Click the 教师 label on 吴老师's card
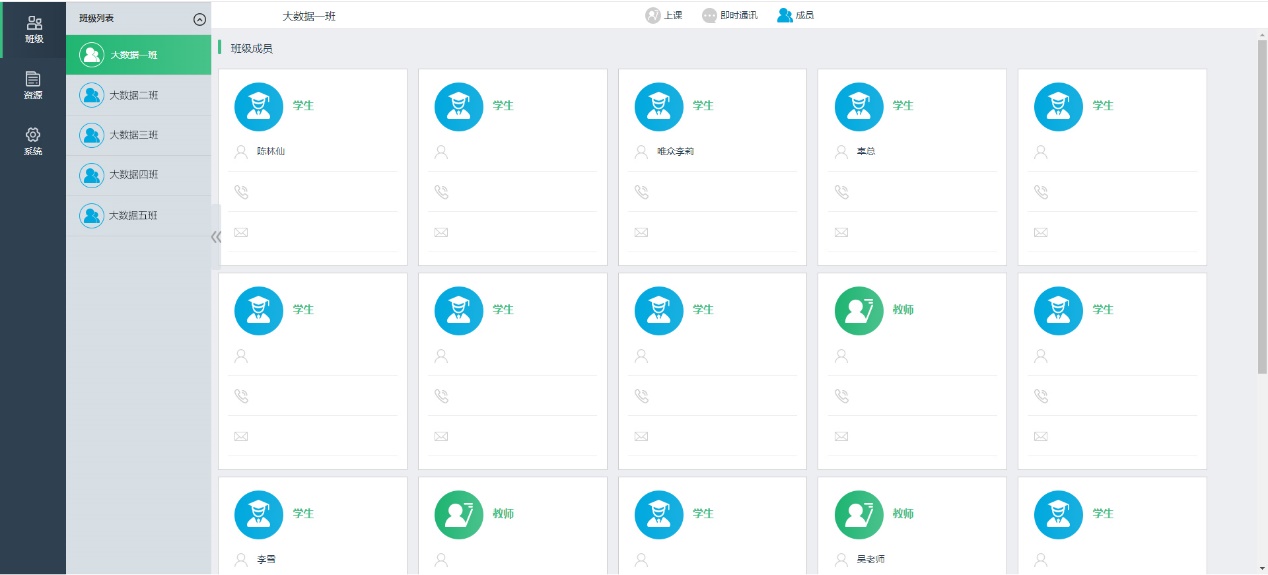Viewport: 1268px width, 575px height. [903, 513]
